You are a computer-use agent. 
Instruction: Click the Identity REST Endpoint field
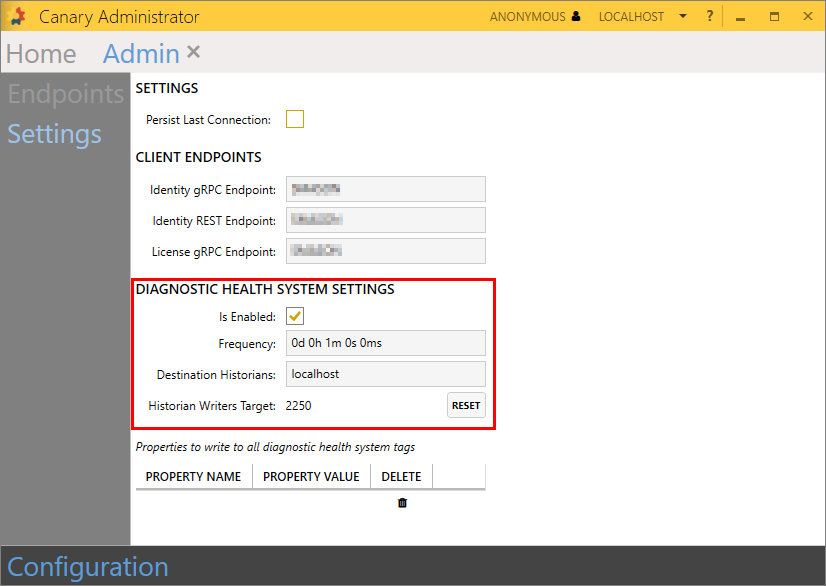click(386, 220)
